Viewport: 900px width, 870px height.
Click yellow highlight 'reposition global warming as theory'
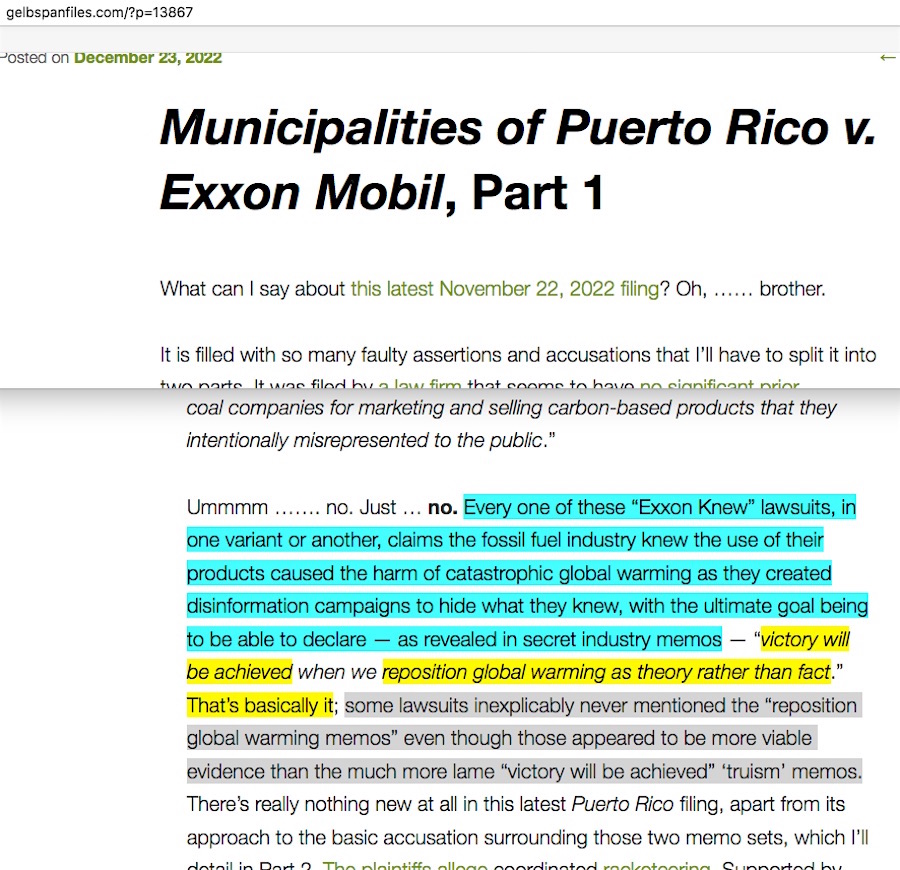click(605, 673)
